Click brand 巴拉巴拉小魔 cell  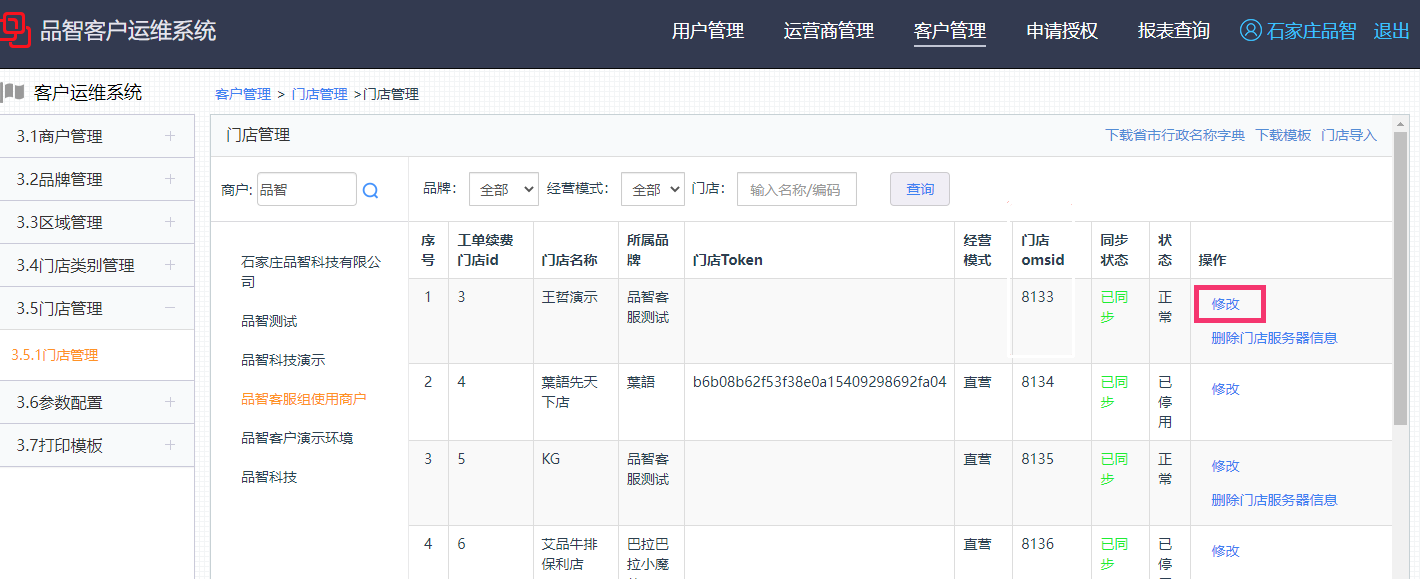648,558
